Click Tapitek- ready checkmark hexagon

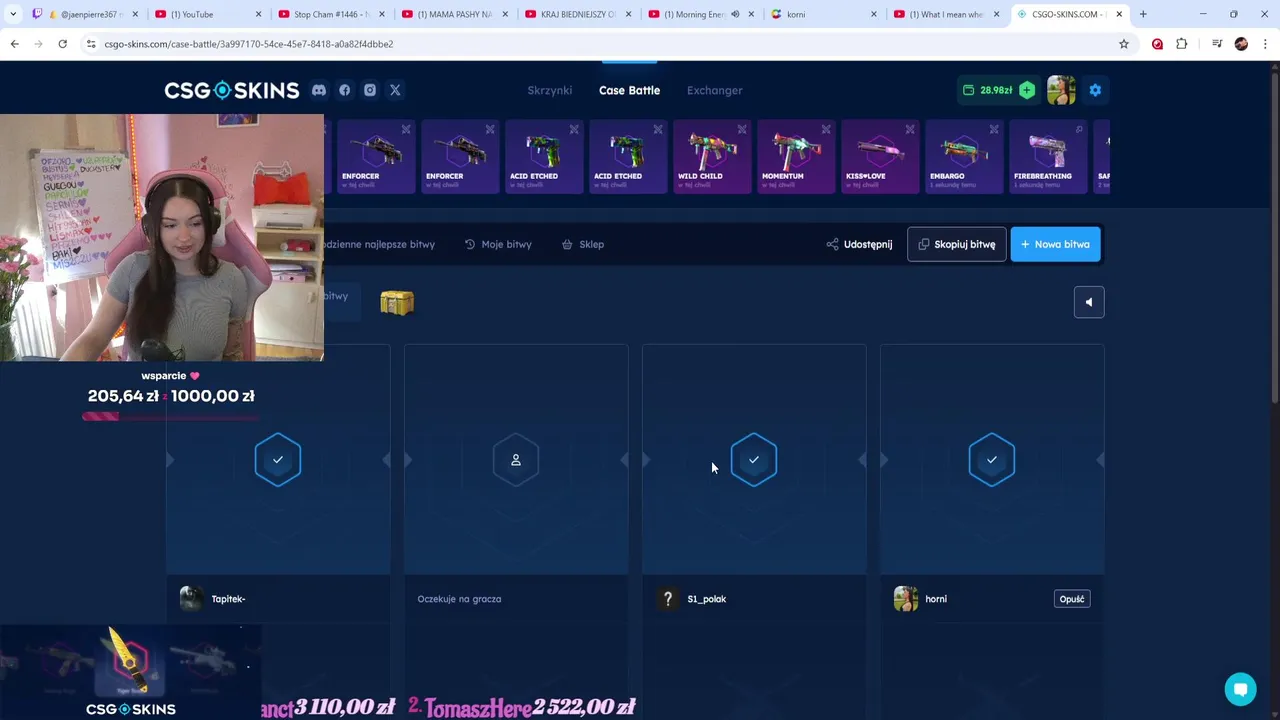pyautogui.click(x=278, y=460)
